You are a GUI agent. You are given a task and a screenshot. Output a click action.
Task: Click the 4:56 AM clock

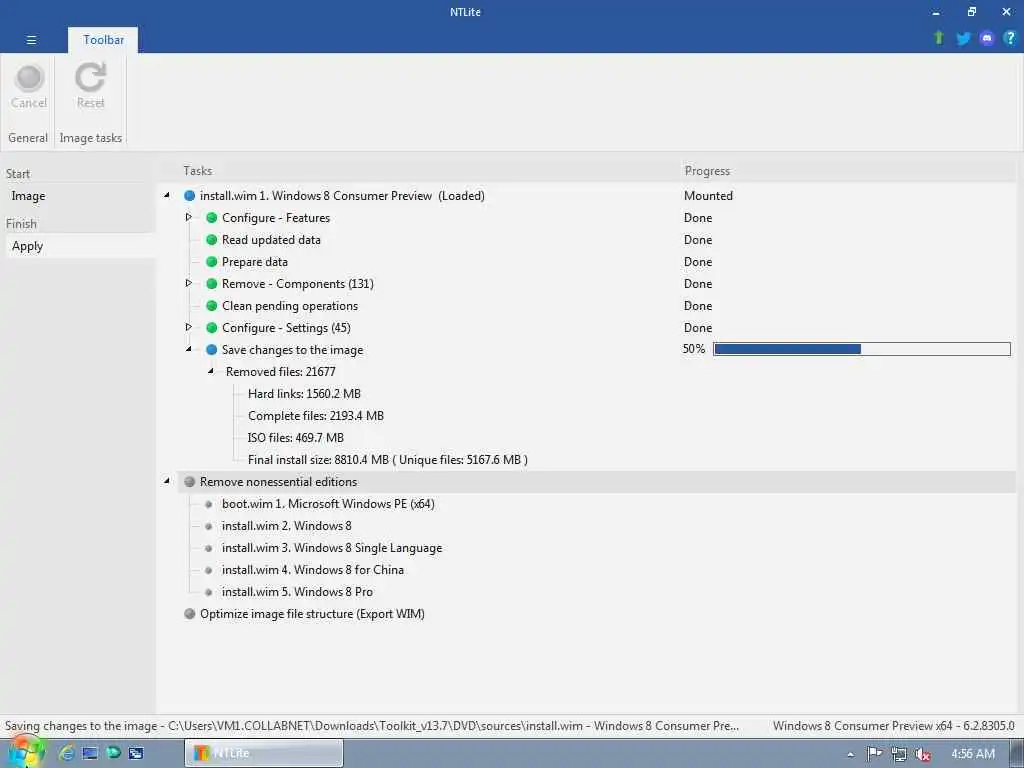click(973, 754)
